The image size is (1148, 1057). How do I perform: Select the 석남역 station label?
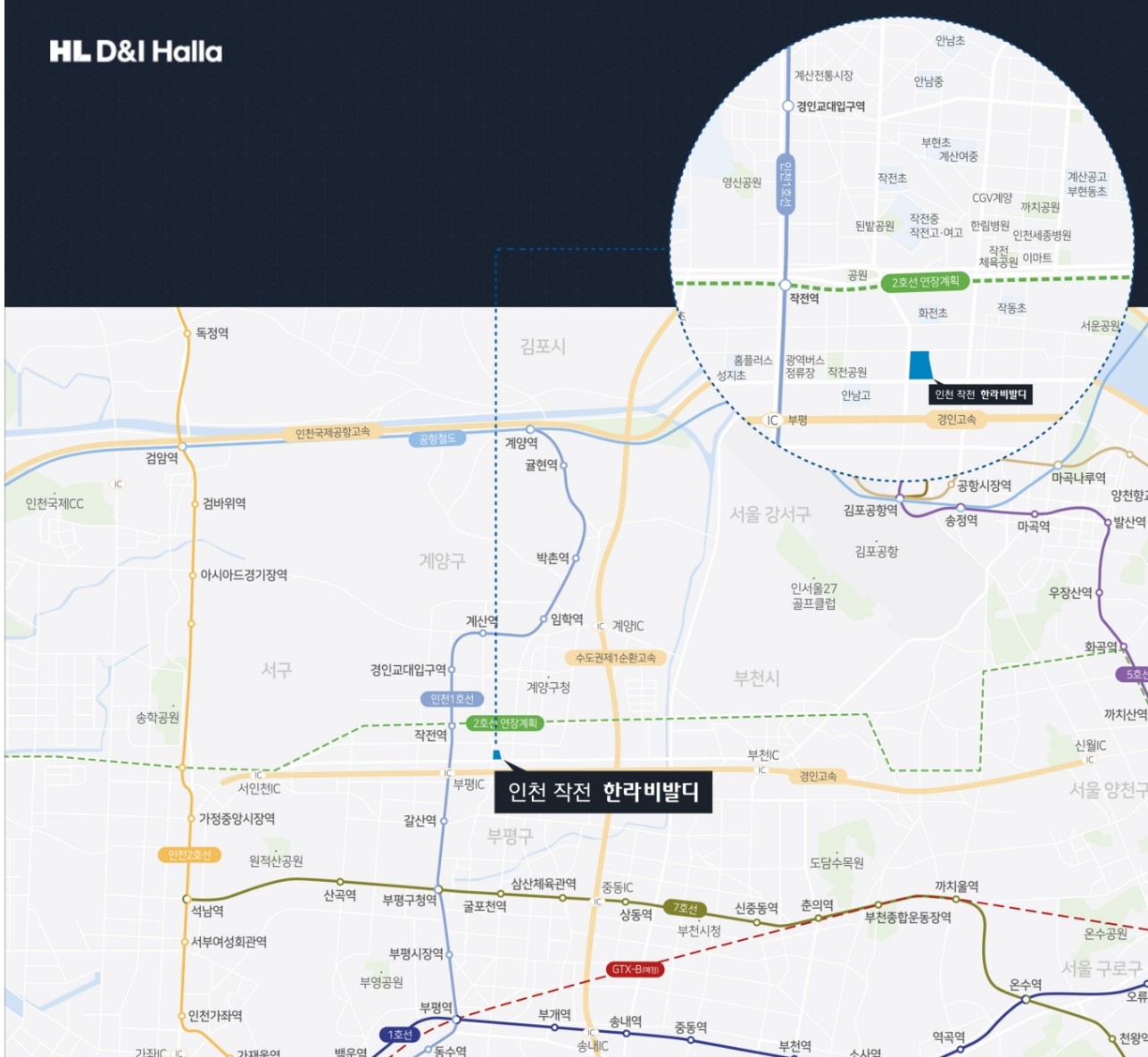(207, 911)
